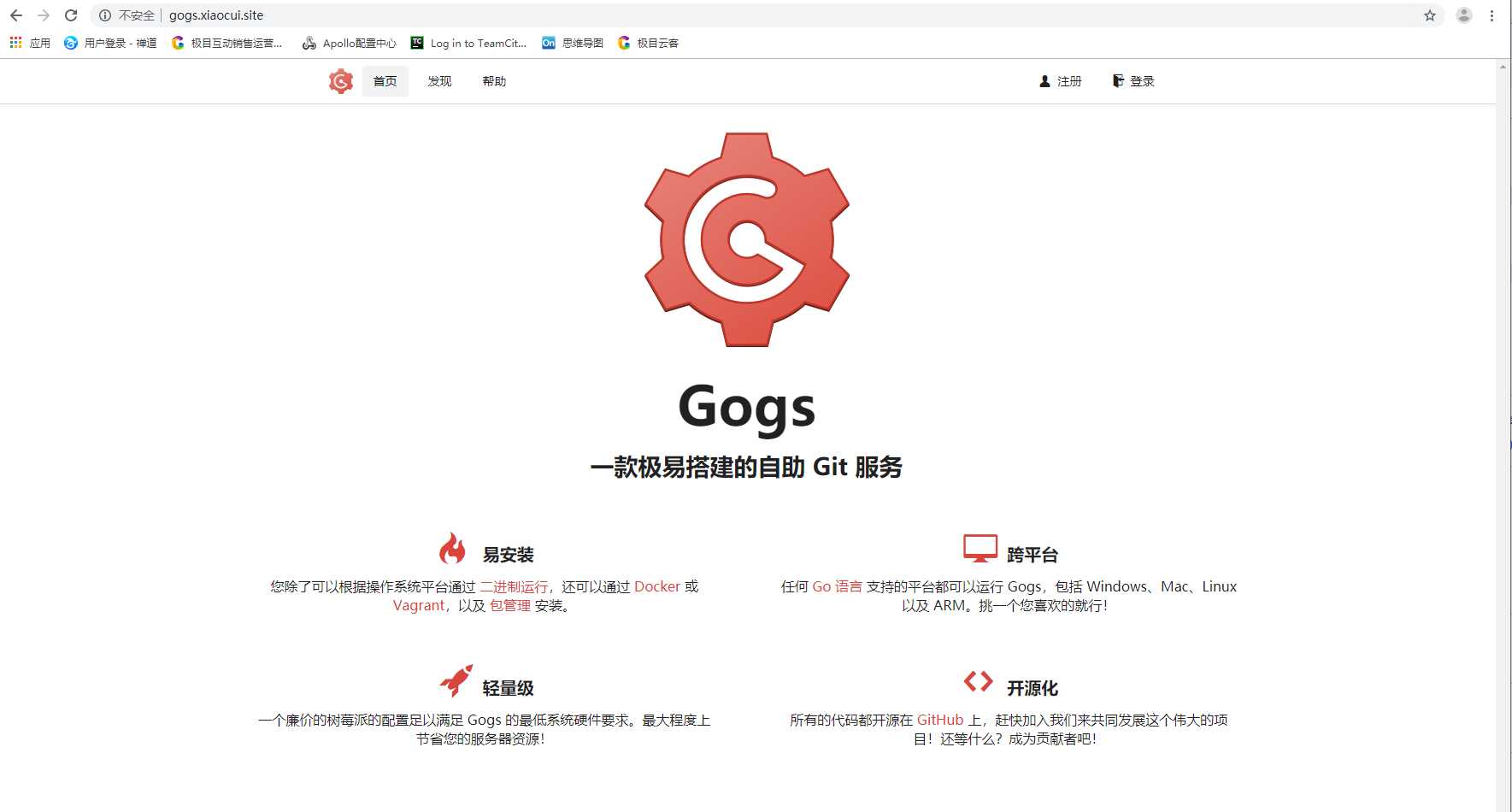This screenshot has width=1512, height=812.
Task: Click the rocket icon beside 轻量级
Action: tap(456, 681)
